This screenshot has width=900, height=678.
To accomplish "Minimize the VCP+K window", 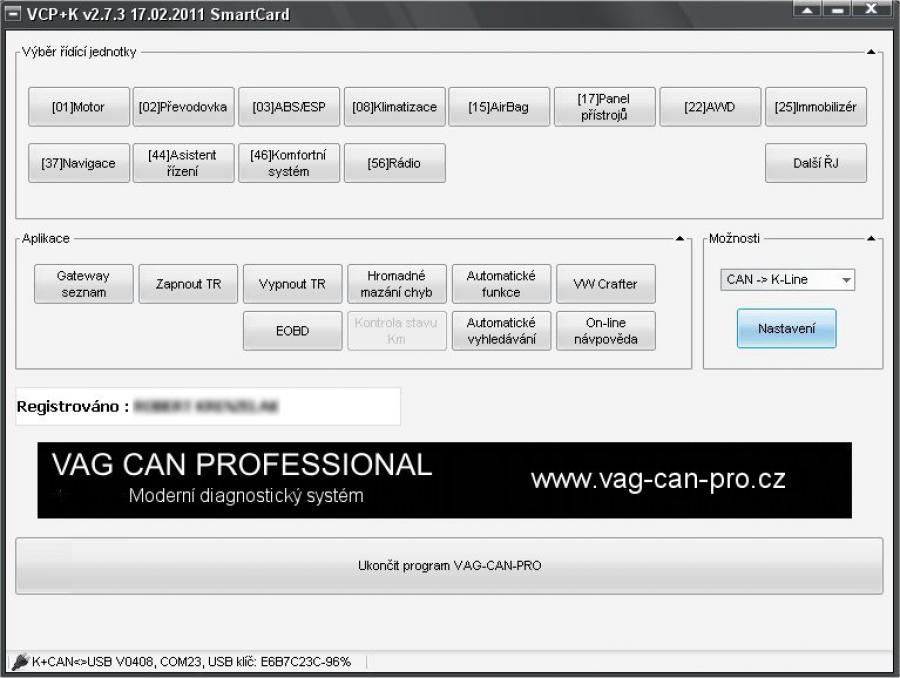I will coord(837,10).
